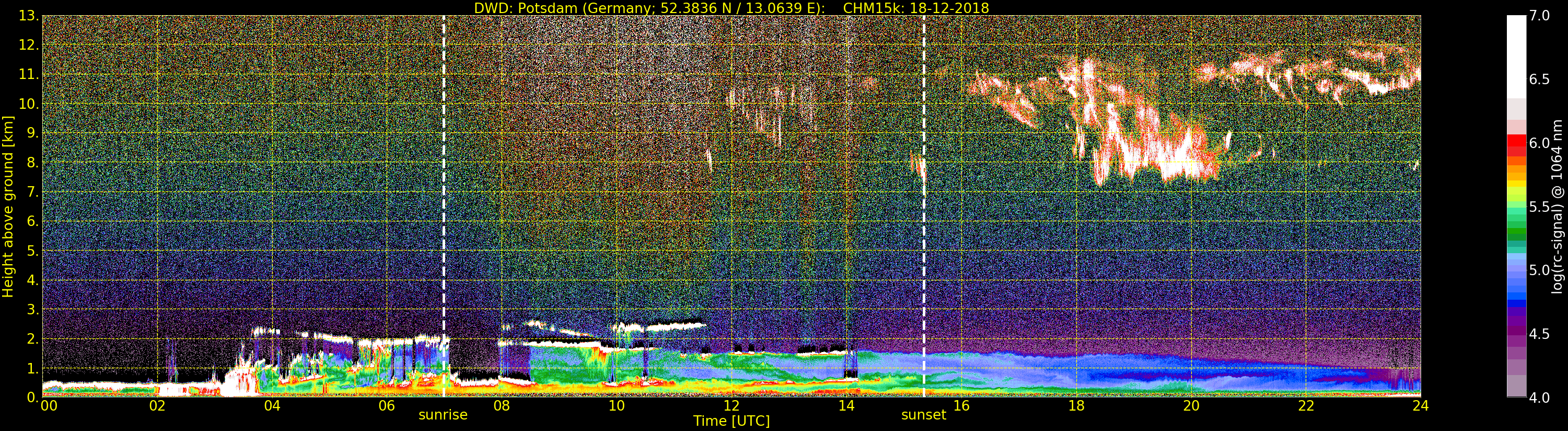Screen dimensions: 1568x431
Task: Click the sunset dashed vertical line
Action: [x=924, y=206]
